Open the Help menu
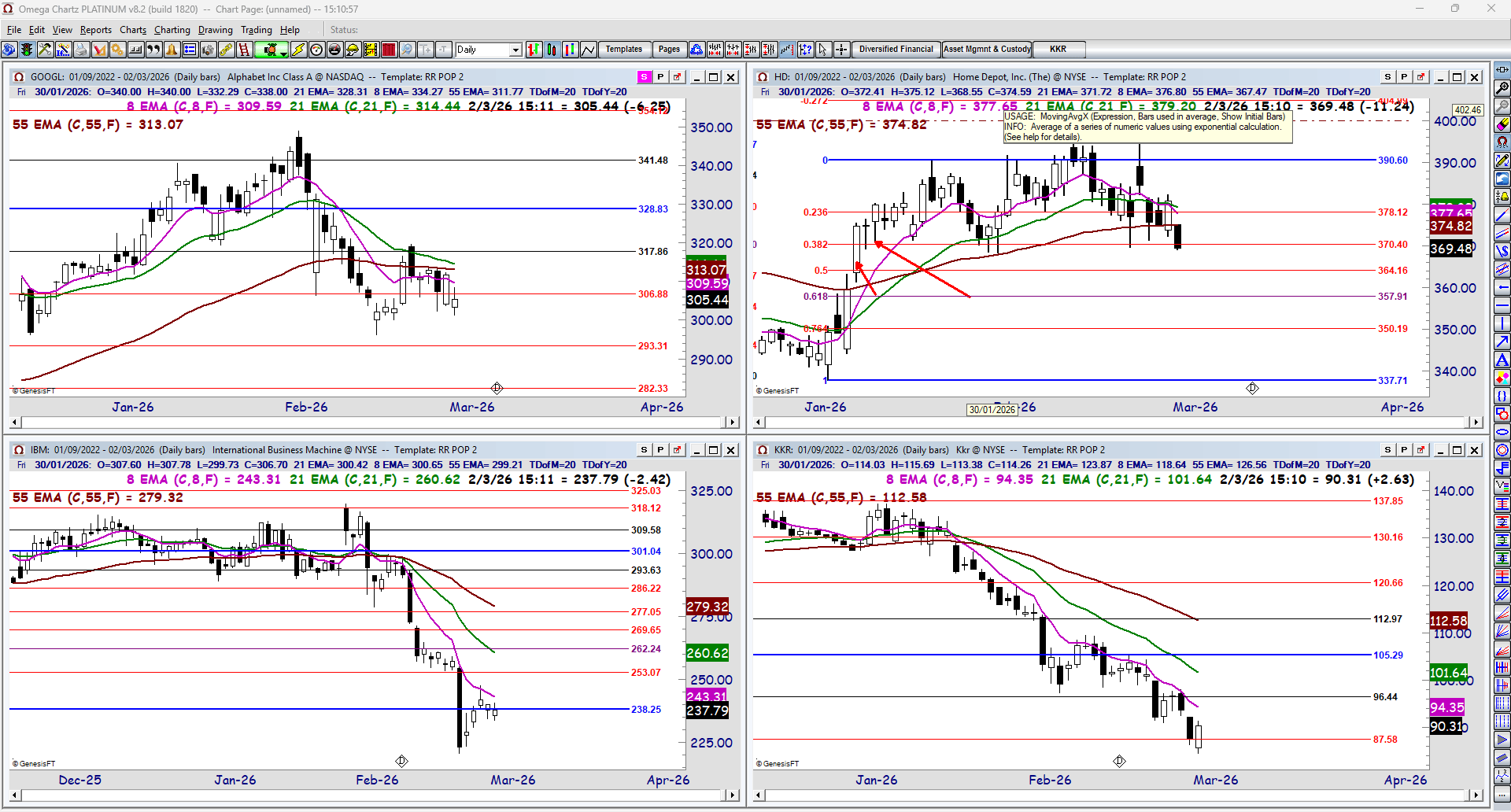The height and width of the screenshot is (812, 1511). coord(290,30)
